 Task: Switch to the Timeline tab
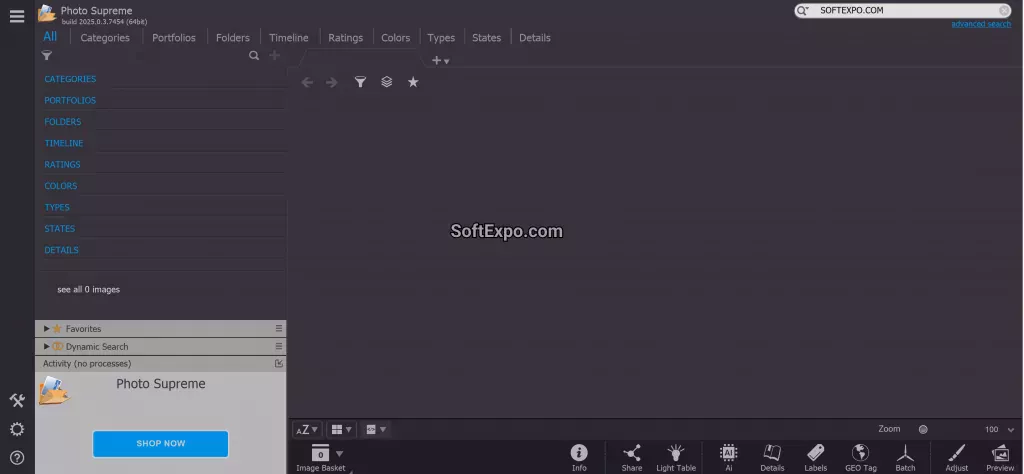(288, 38)
